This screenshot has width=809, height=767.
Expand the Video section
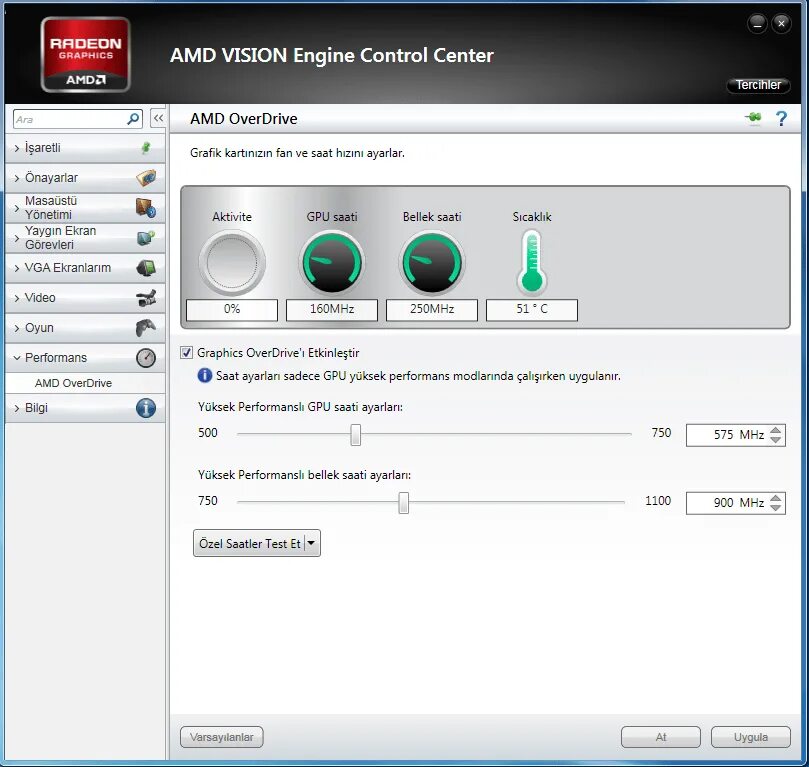17,298
